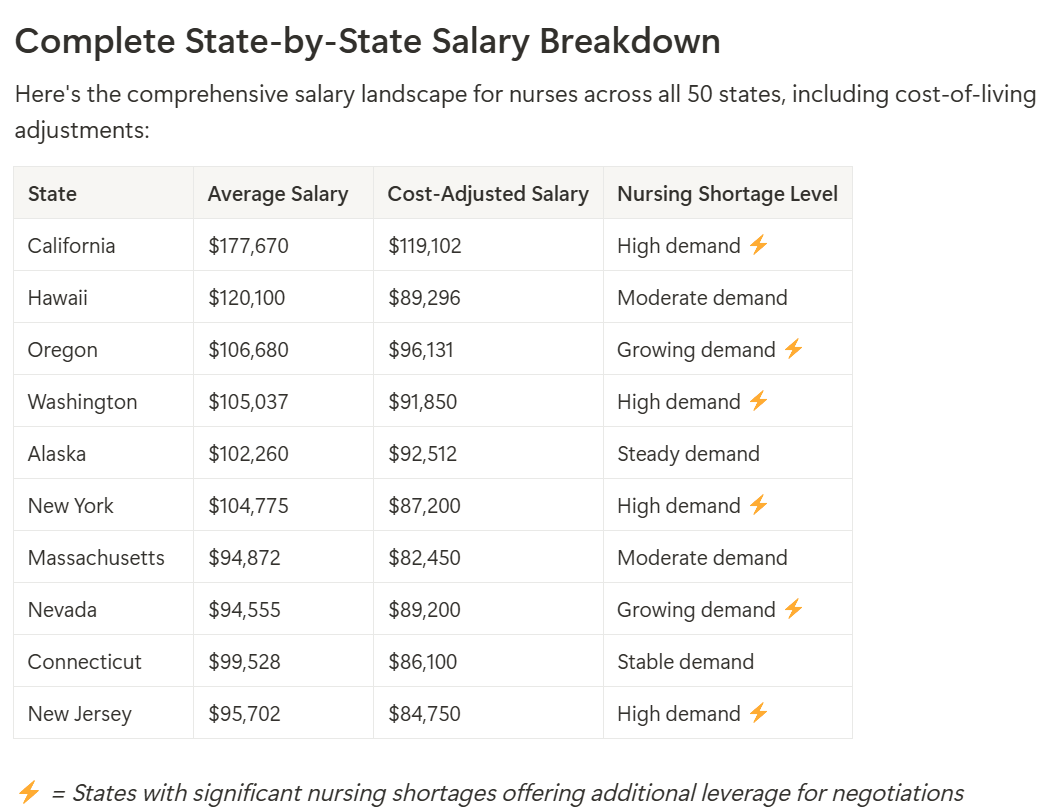Select the Massachusetts state cell
This screenshot has width=1055, height=809.
coord(96,558)
